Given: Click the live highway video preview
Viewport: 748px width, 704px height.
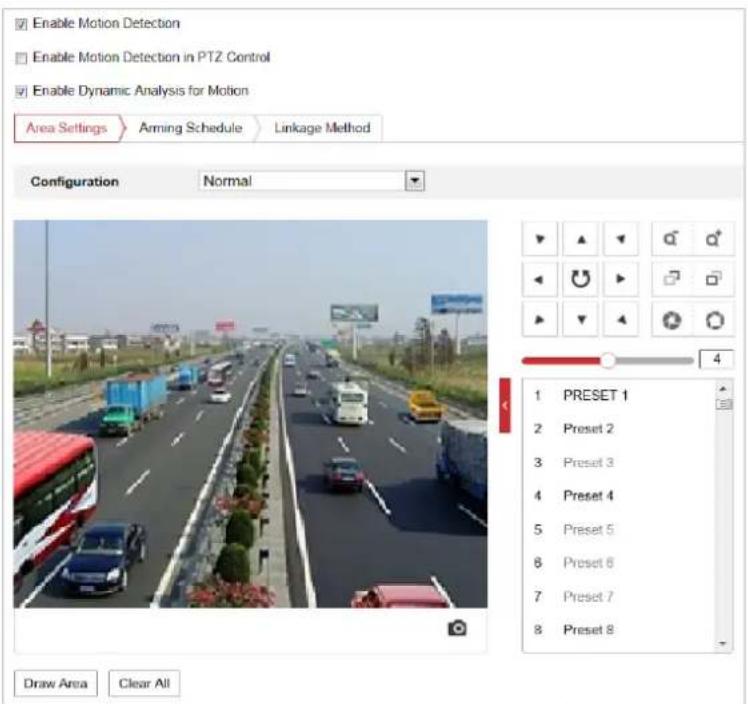Looking at the screenshot, I should point(250,414).
